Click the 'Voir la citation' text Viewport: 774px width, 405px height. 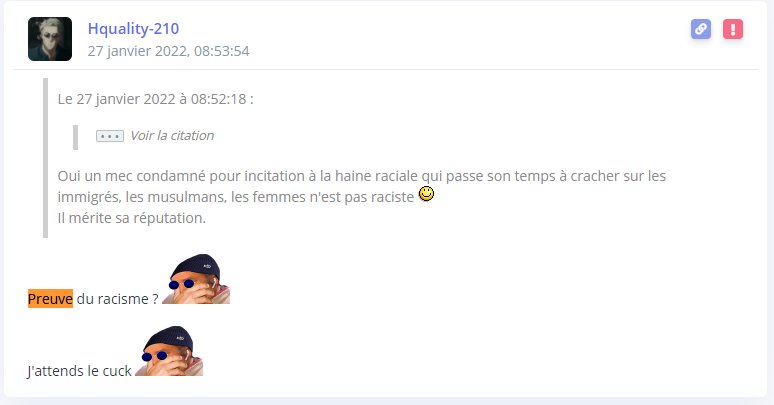point(172,135)
